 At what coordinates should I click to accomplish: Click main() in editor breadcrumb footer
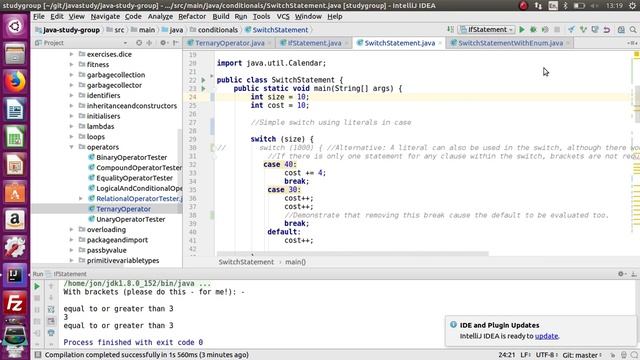point(296,262)
